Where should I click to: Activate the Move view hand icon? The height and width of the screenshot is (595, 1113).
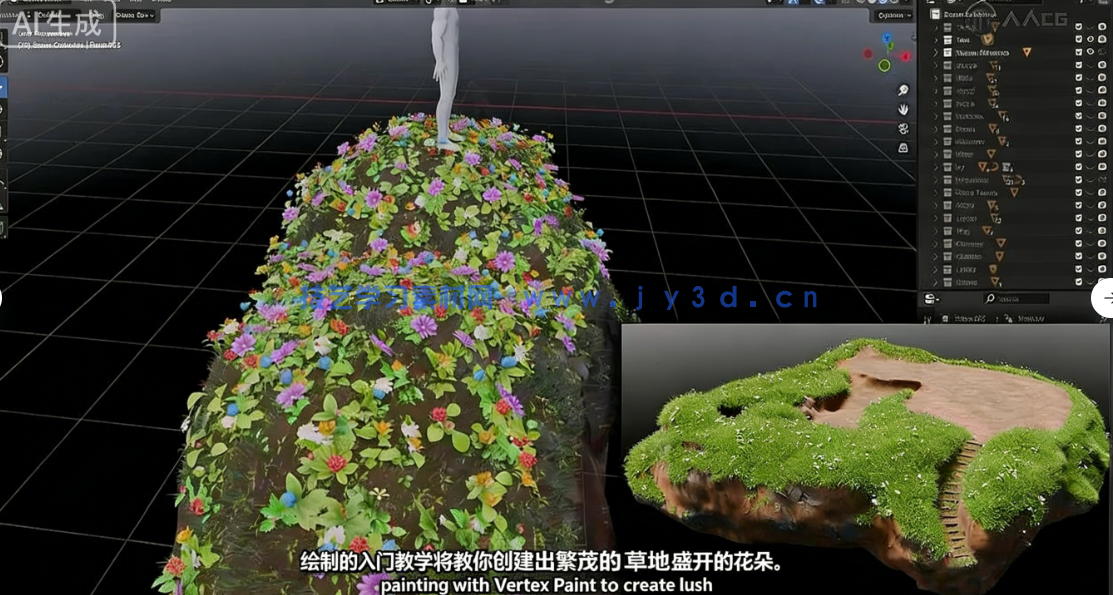tap(904, 109)
